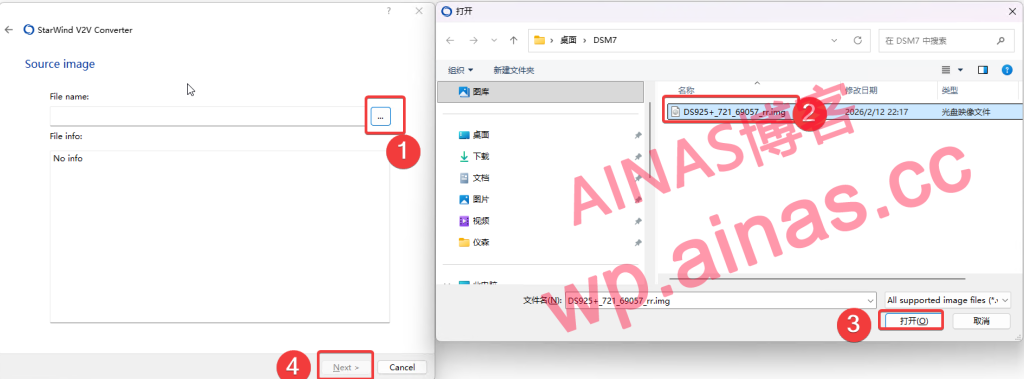Click the File name input field

[209, 116]
